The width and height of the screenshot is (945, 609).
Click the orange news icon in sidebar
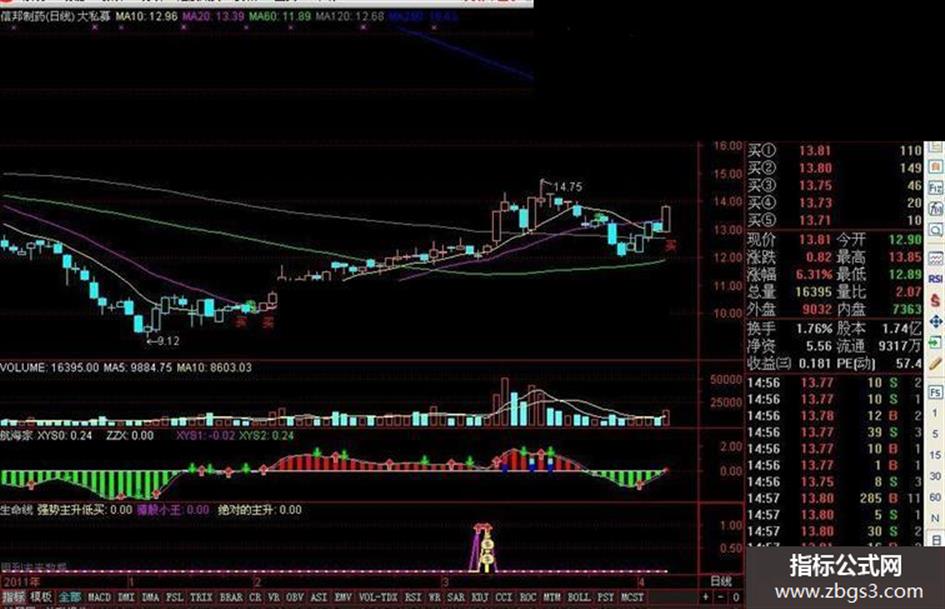(935, 166)
